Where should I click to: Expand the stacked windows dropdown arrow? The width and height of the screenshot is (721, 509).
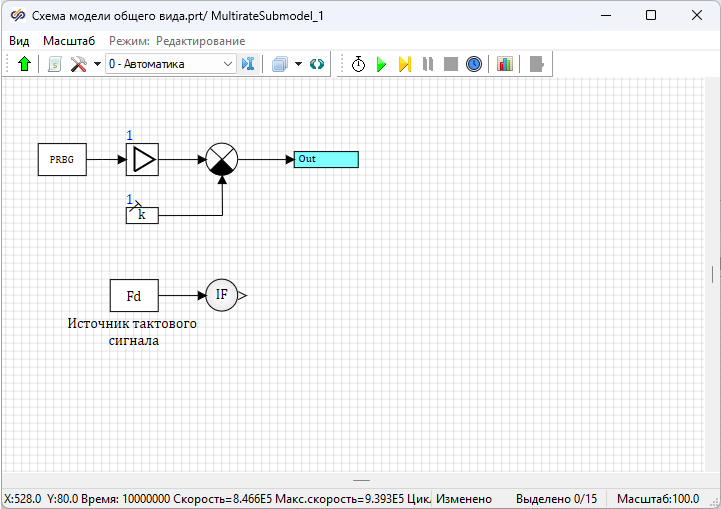click(x=298, y=64)
